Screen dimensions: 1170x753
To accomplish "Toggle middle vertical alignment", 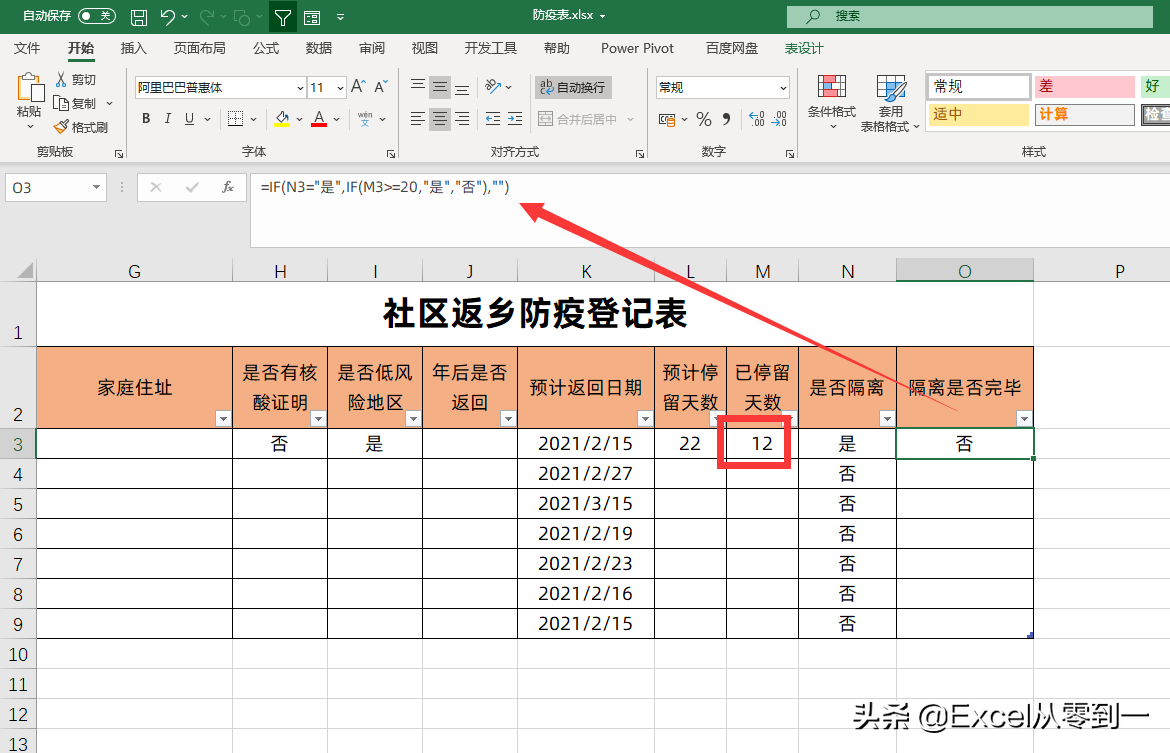I will click(440, 87).
